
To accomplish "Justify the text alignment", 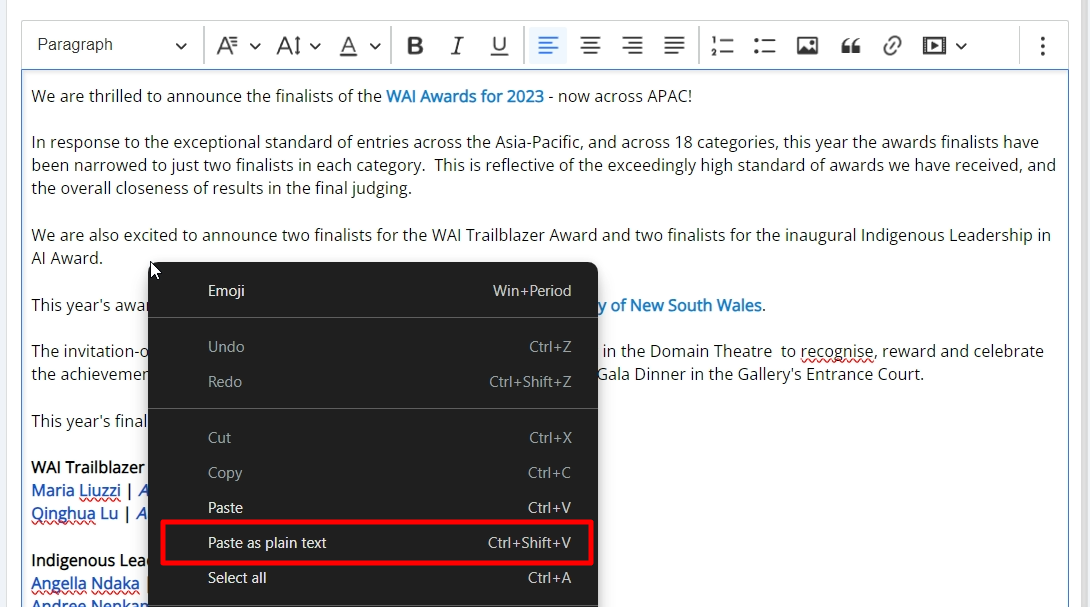I will point(674,46).
